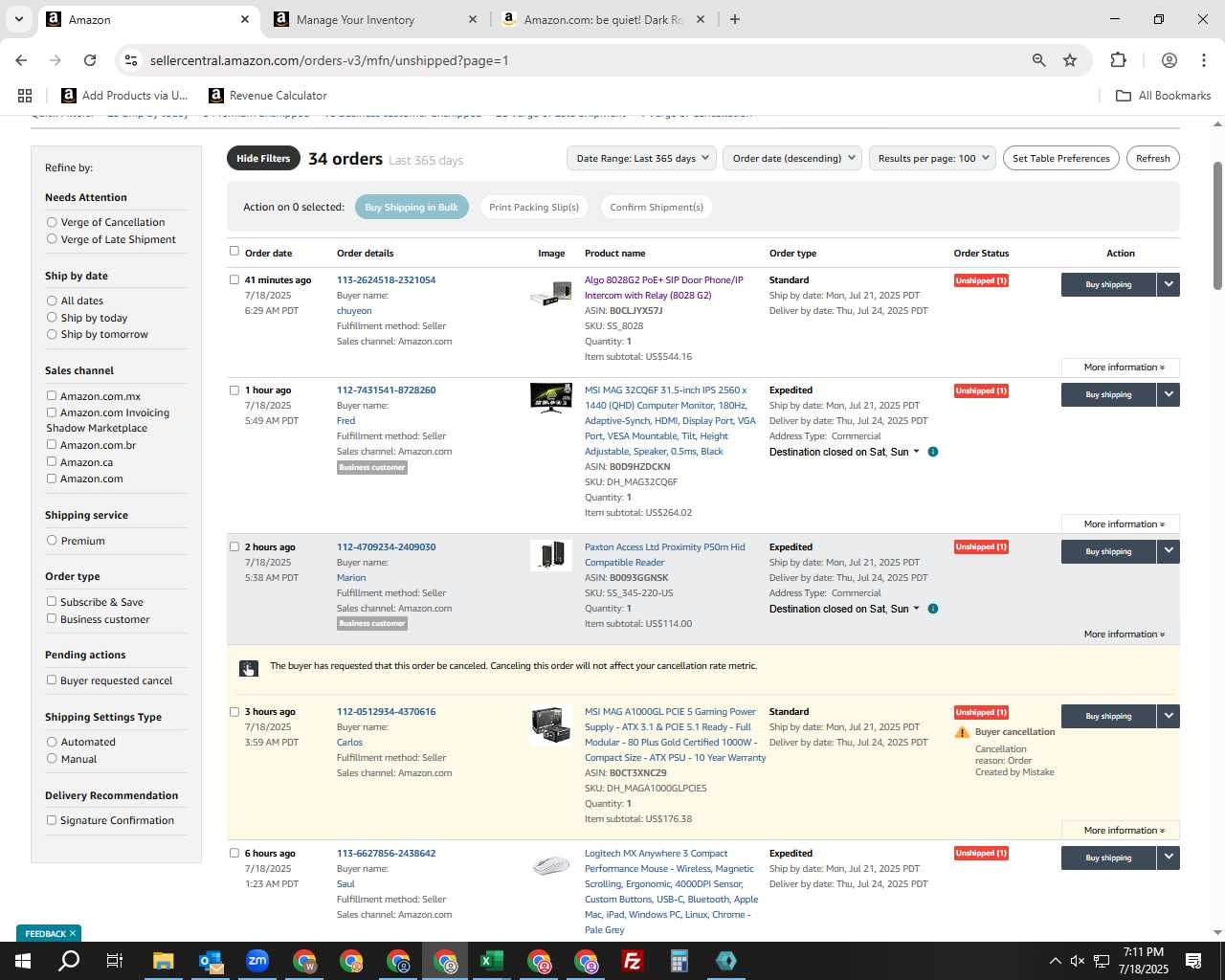Open the Chrome profile avatar
The image size is (1225, 980).
pyautogui.click(x=1169, y=60)
